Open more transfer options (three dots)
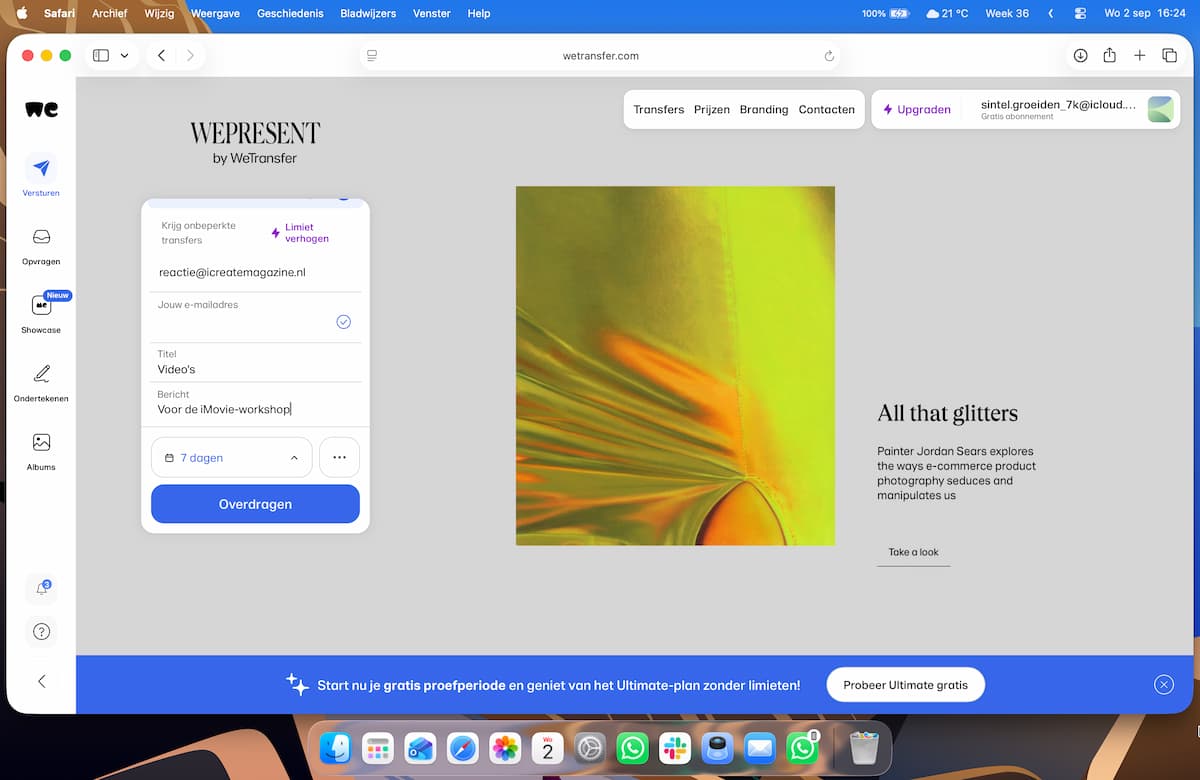This screenshot has width=1200, height=780. (x=339, y=457)
